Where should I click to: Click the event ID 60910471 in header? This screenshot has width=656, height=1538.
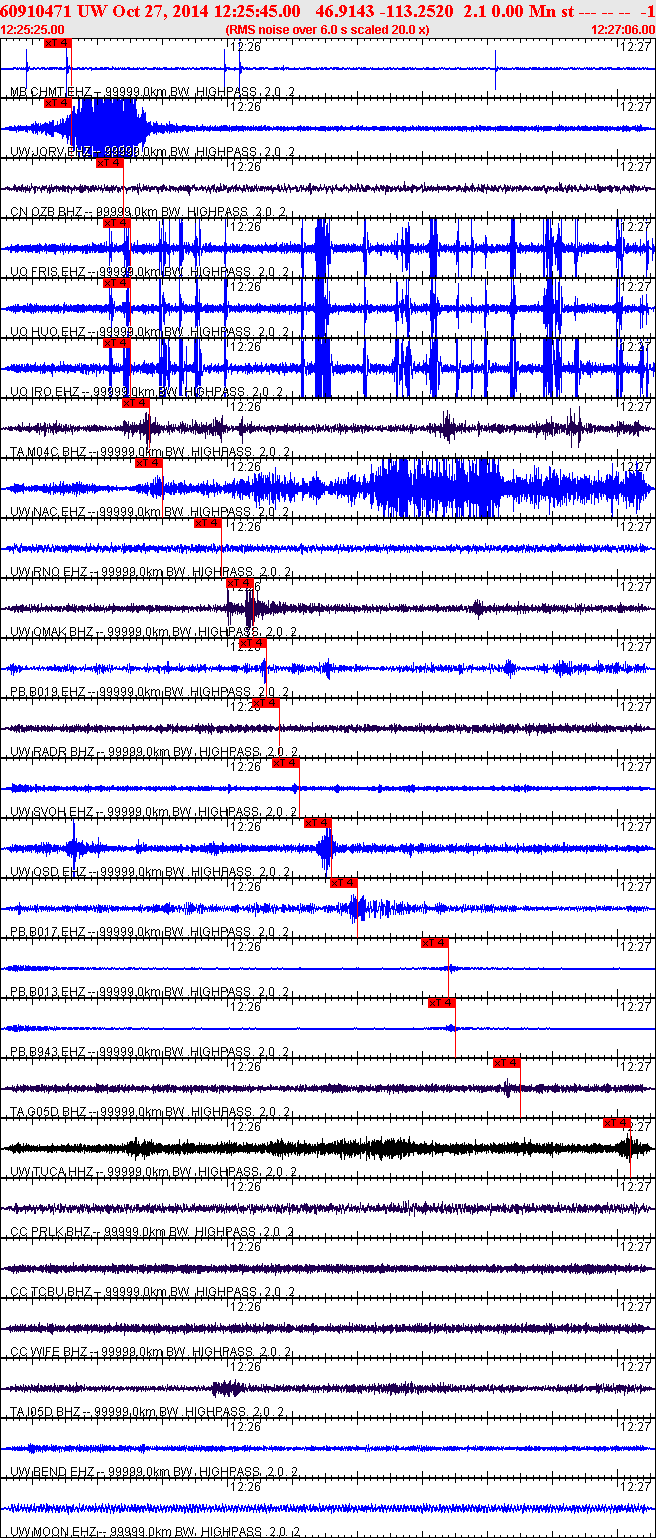coord(37,11)
